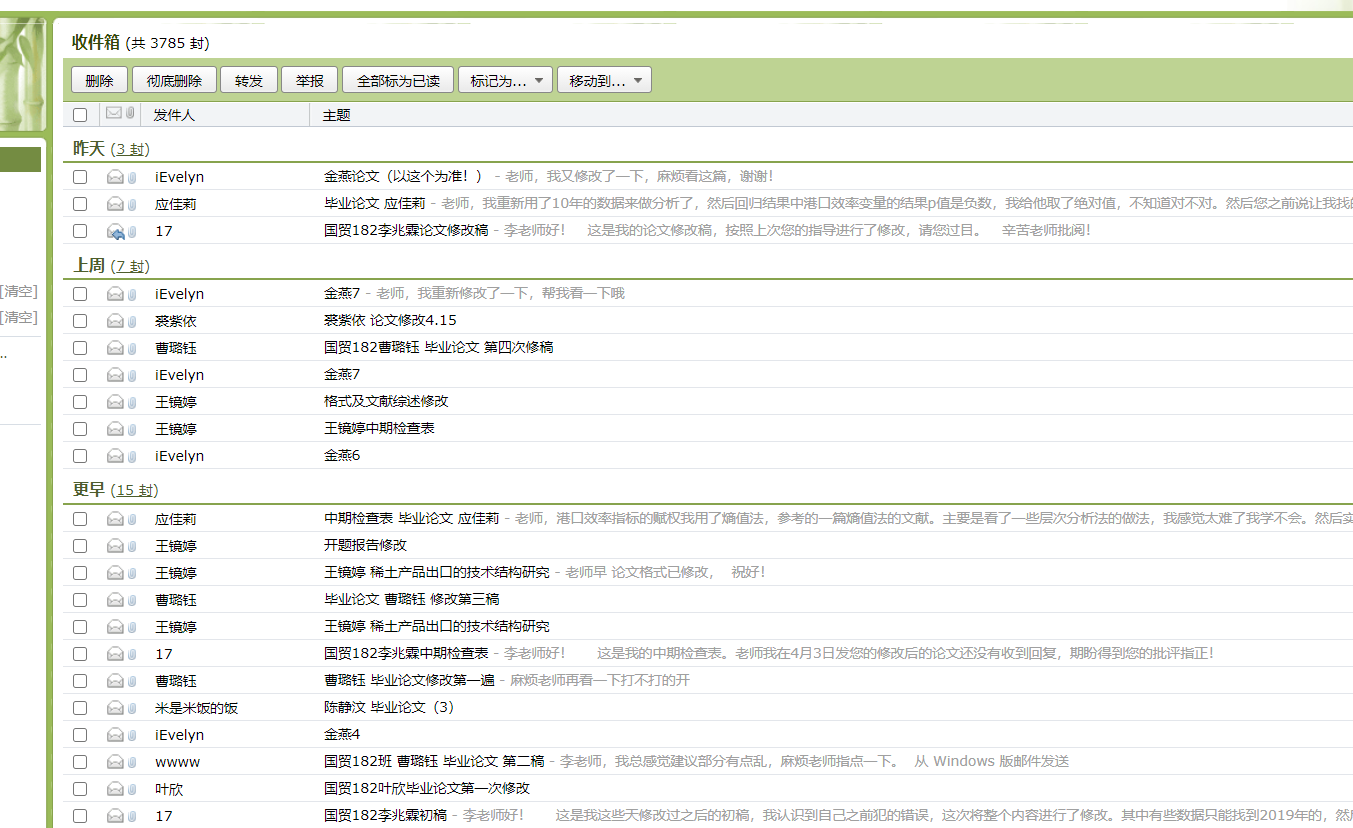Click the envelope read-status icon in column header
1353x828 pixels.
(114, 114)
